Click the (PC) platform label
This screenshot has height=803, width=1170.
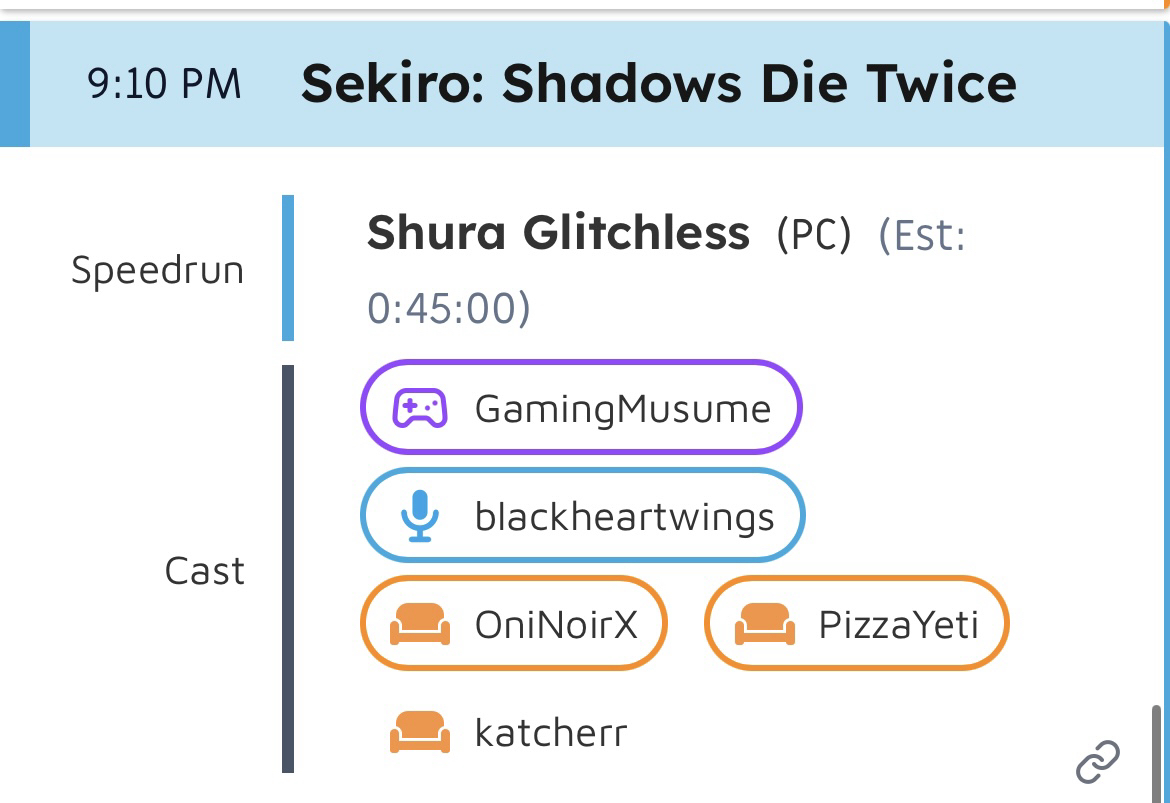tap(814, 235)
